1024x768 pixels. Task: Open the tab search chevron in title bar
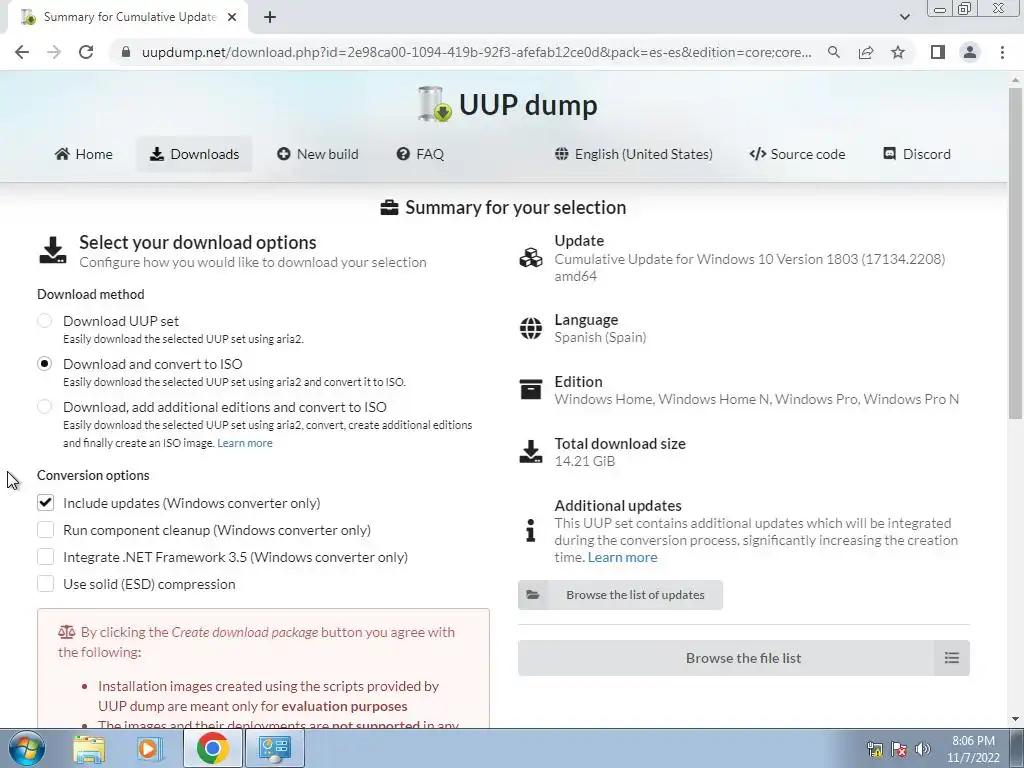904,17
